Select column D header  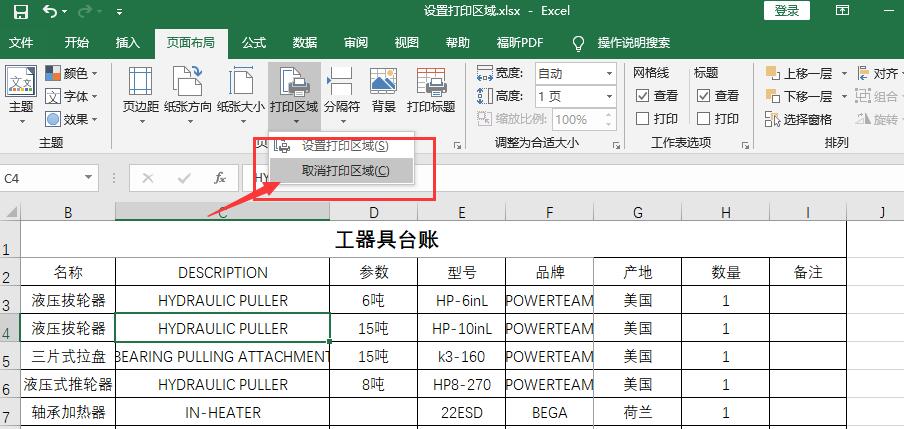[x=374, y=212]
